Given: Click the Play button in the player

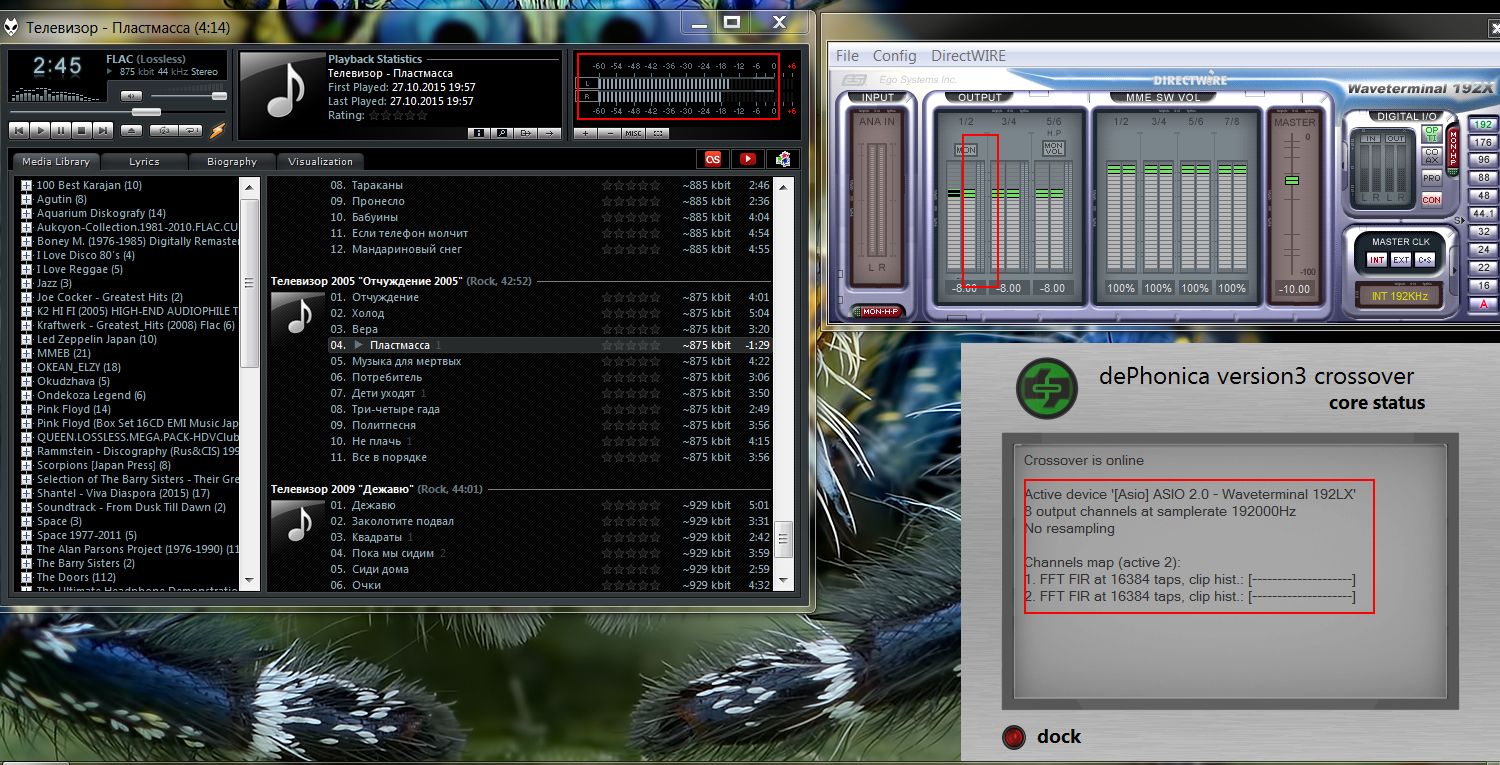Looking at the screenshot, I should pos(40,130).
